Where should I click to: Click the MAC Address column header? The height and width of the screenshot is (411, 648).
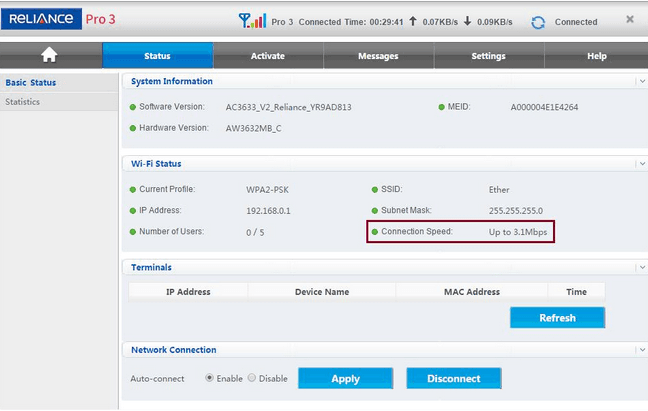(x=472, y=292)
